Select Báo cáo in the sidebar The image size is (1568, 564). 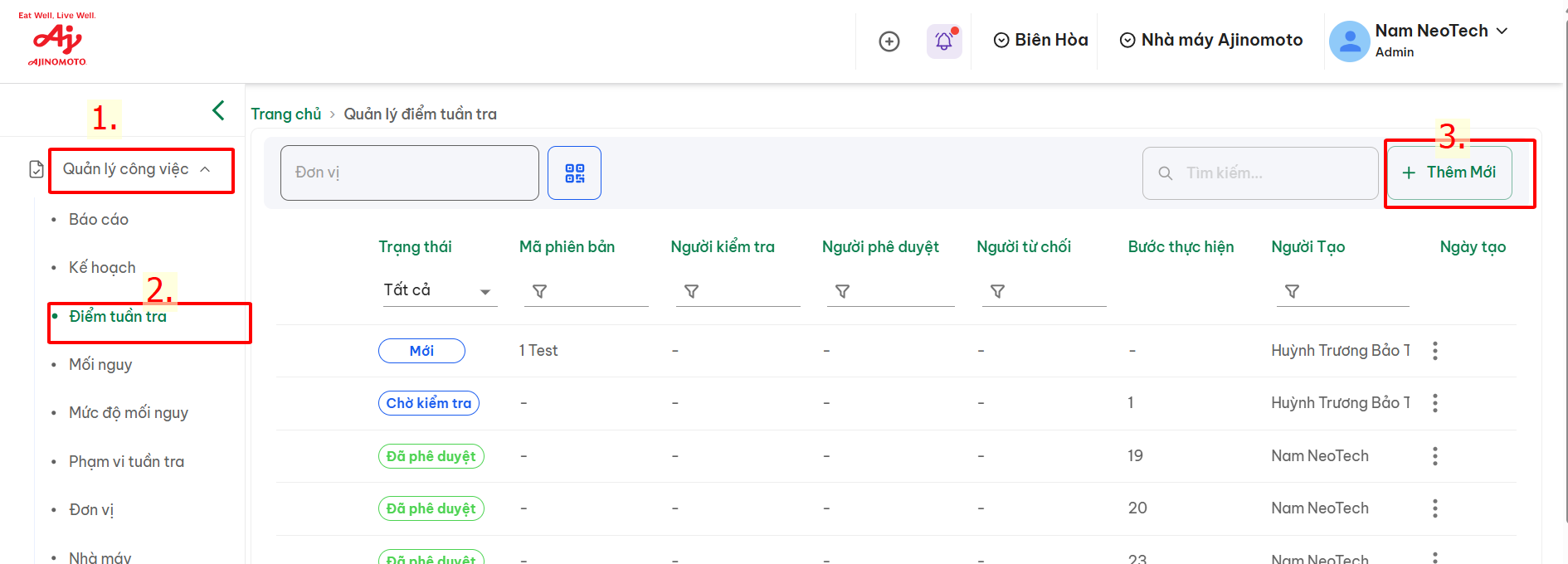(99, 220)
